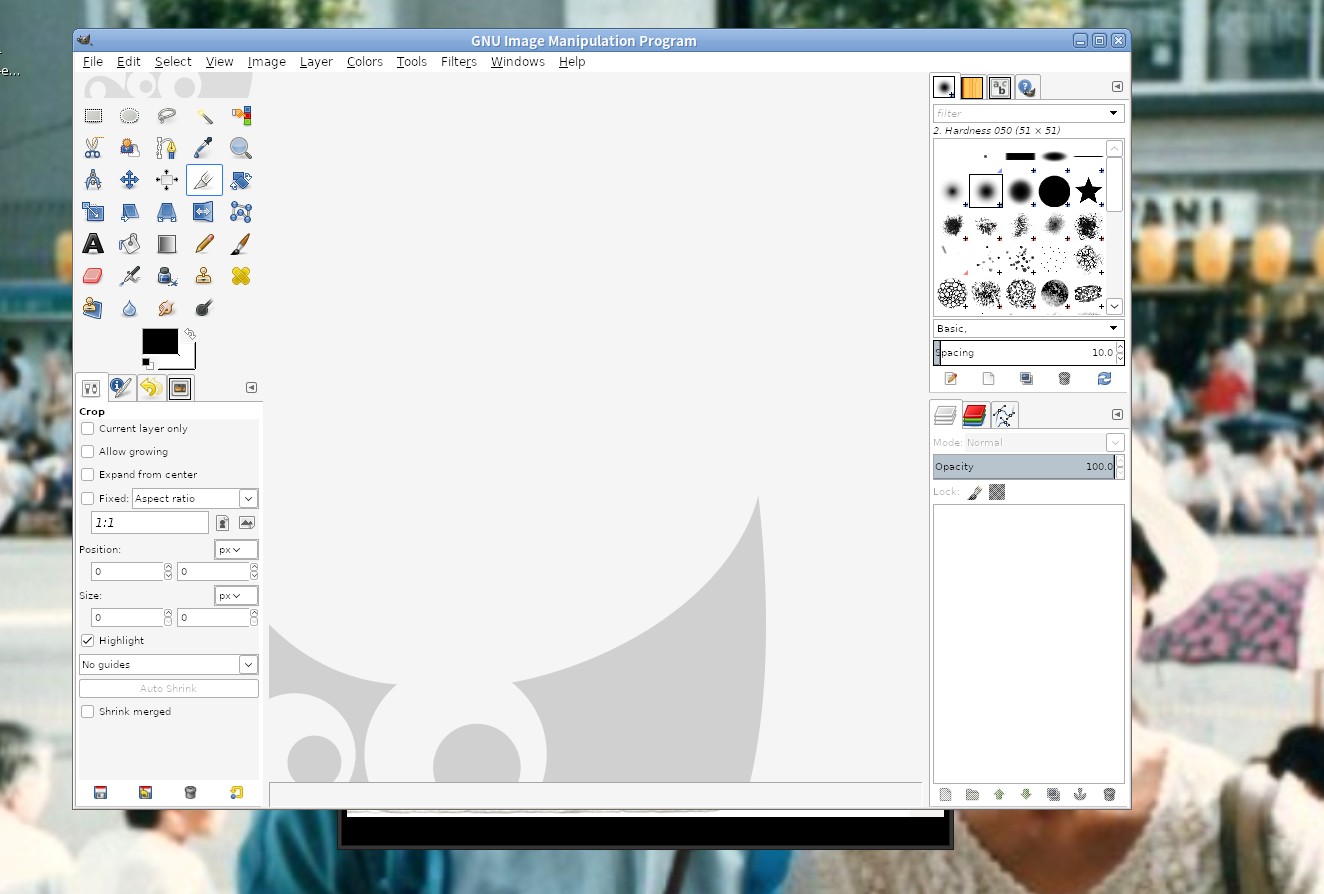Pick the Move tool
The image size is (1324, 894).
(129, 181)
